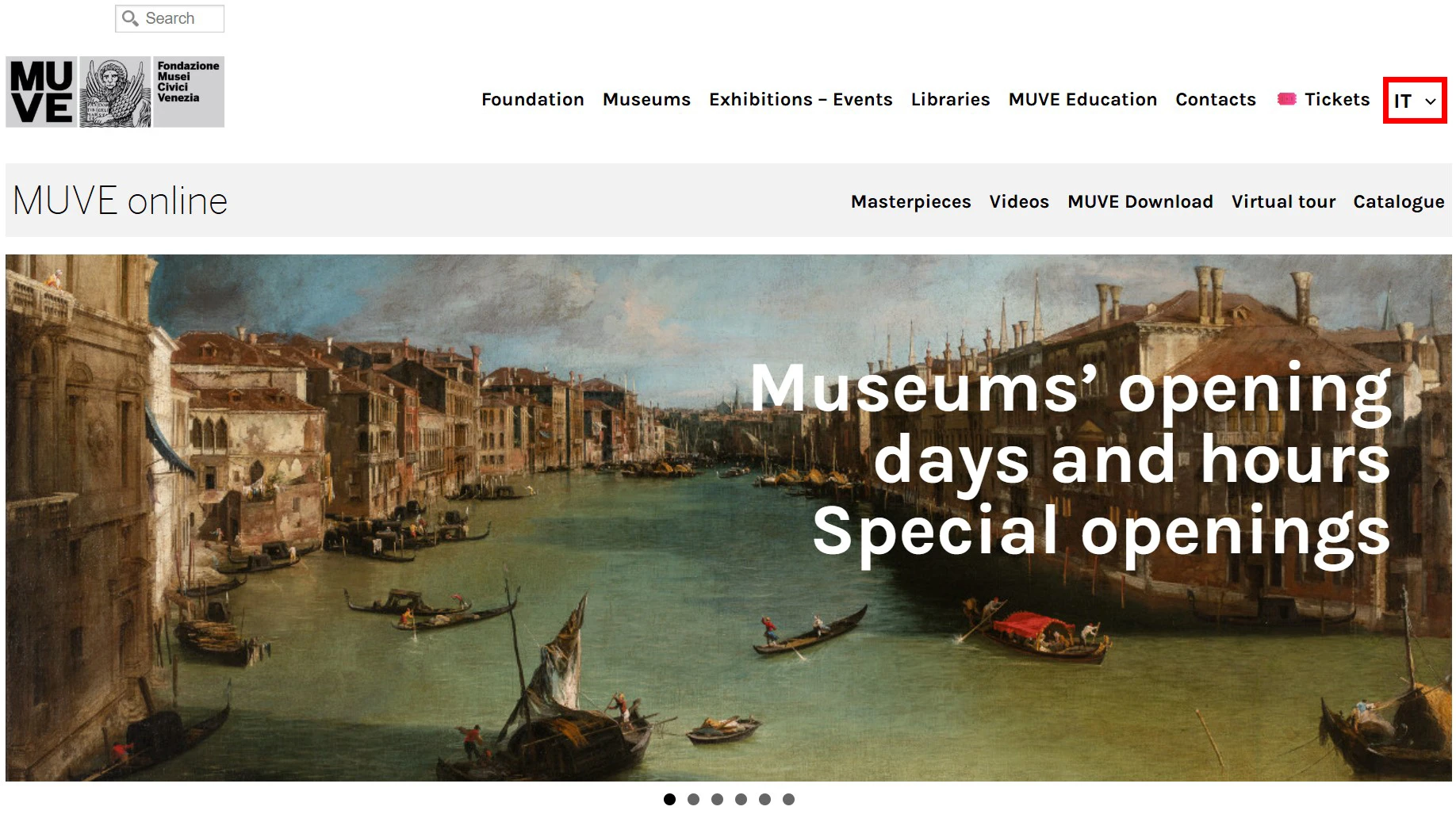Click the Fondazione Musei Civici Venezia logo
The image size is (1456, 818).
coord(189,92)
